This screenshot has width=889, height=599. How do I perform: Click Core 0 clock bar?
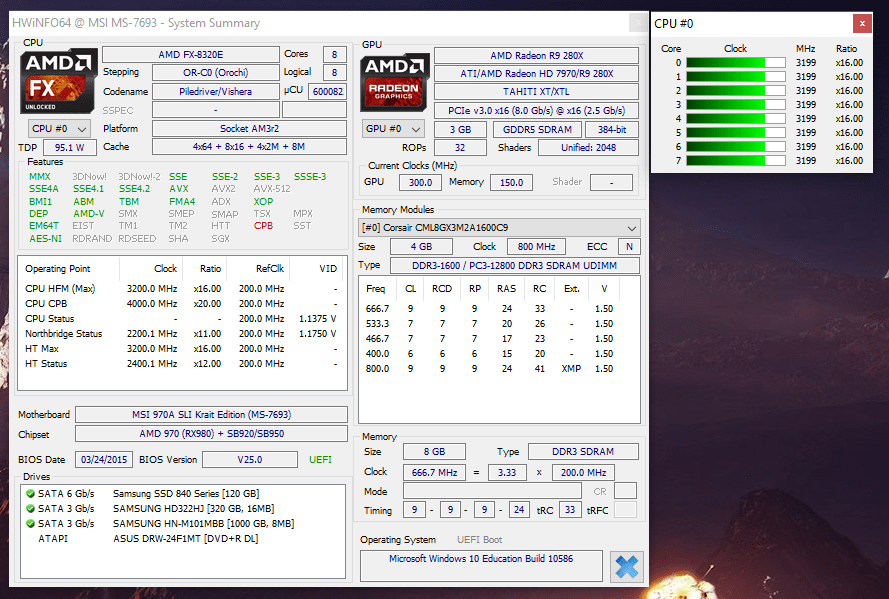735,63
